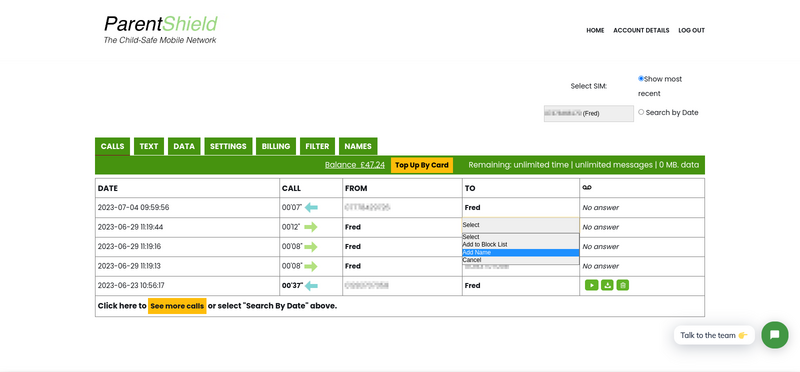Select the Show most recent radio button
Image resolution: width=800 pixels, height=372 pixels.
tap(641, 79)
